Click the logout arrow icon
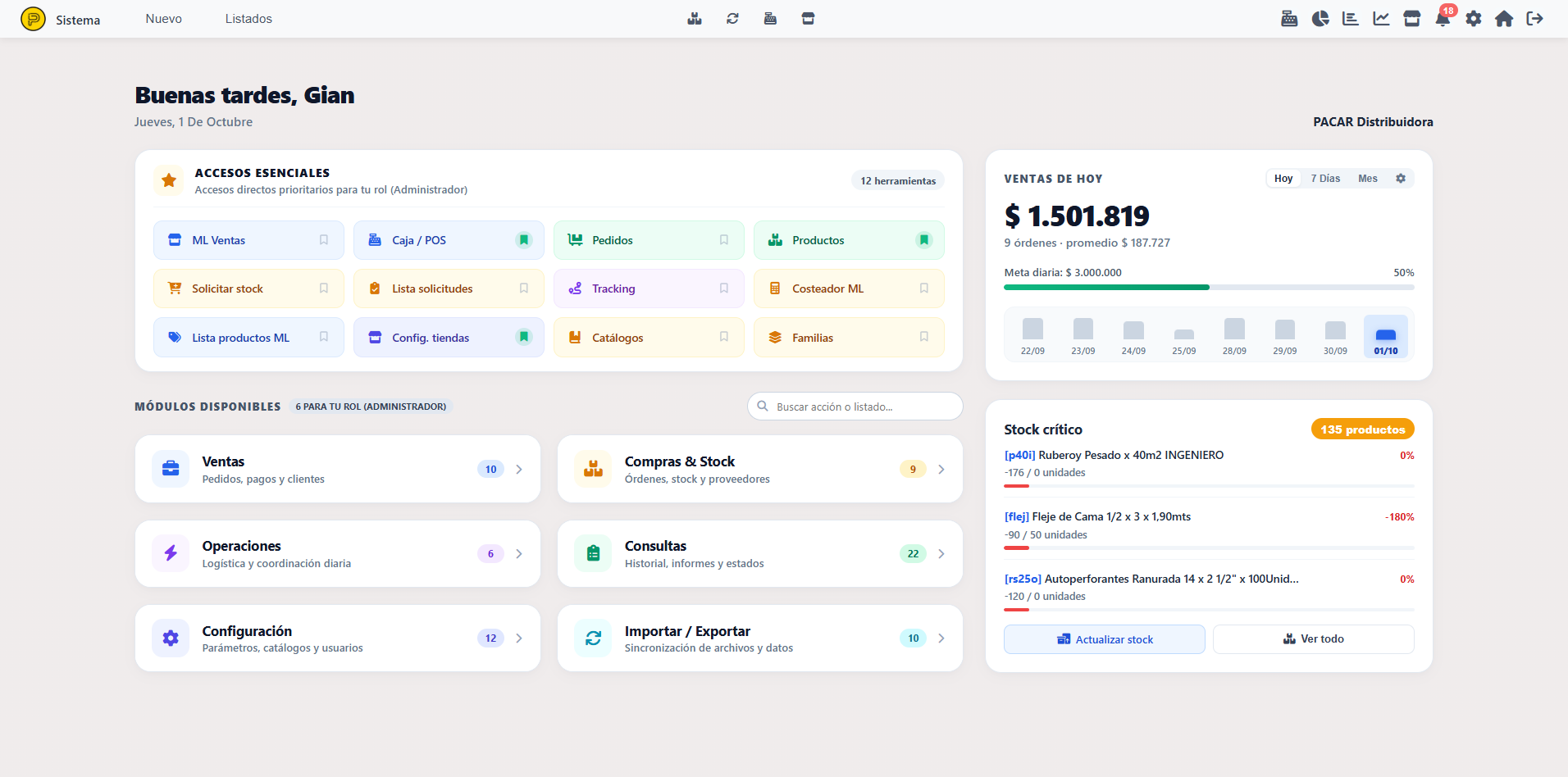The width and height of the screenshot is (1568, 777). 1534,19
